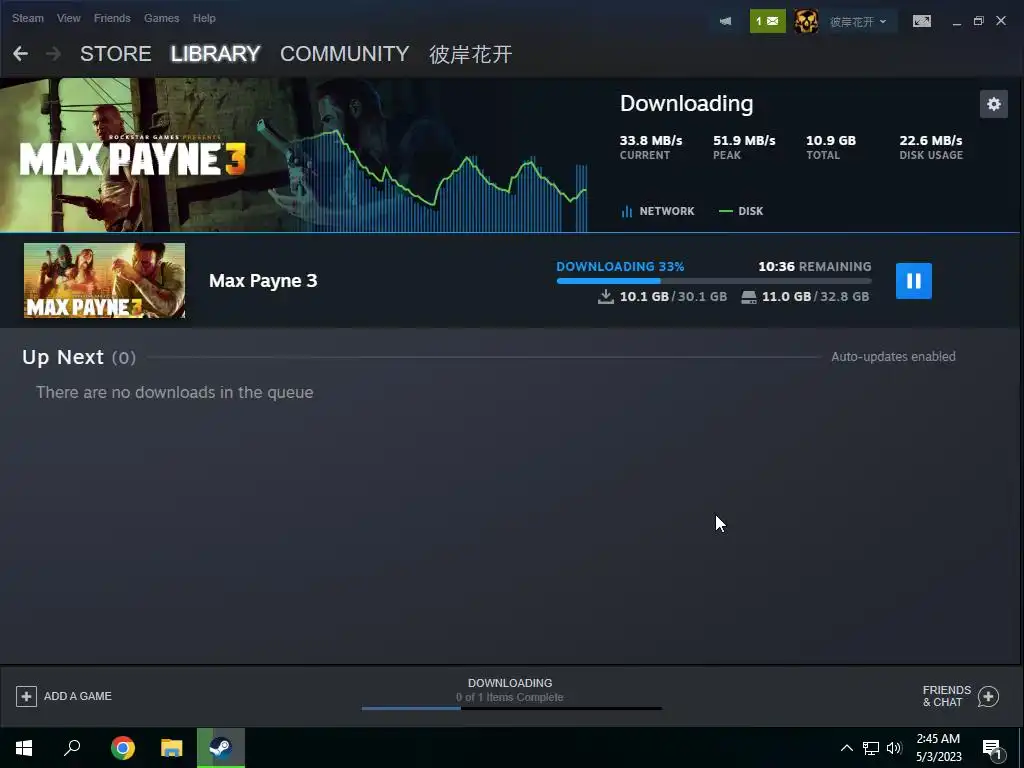Click the Steam taskbar icon

(221, 748)
